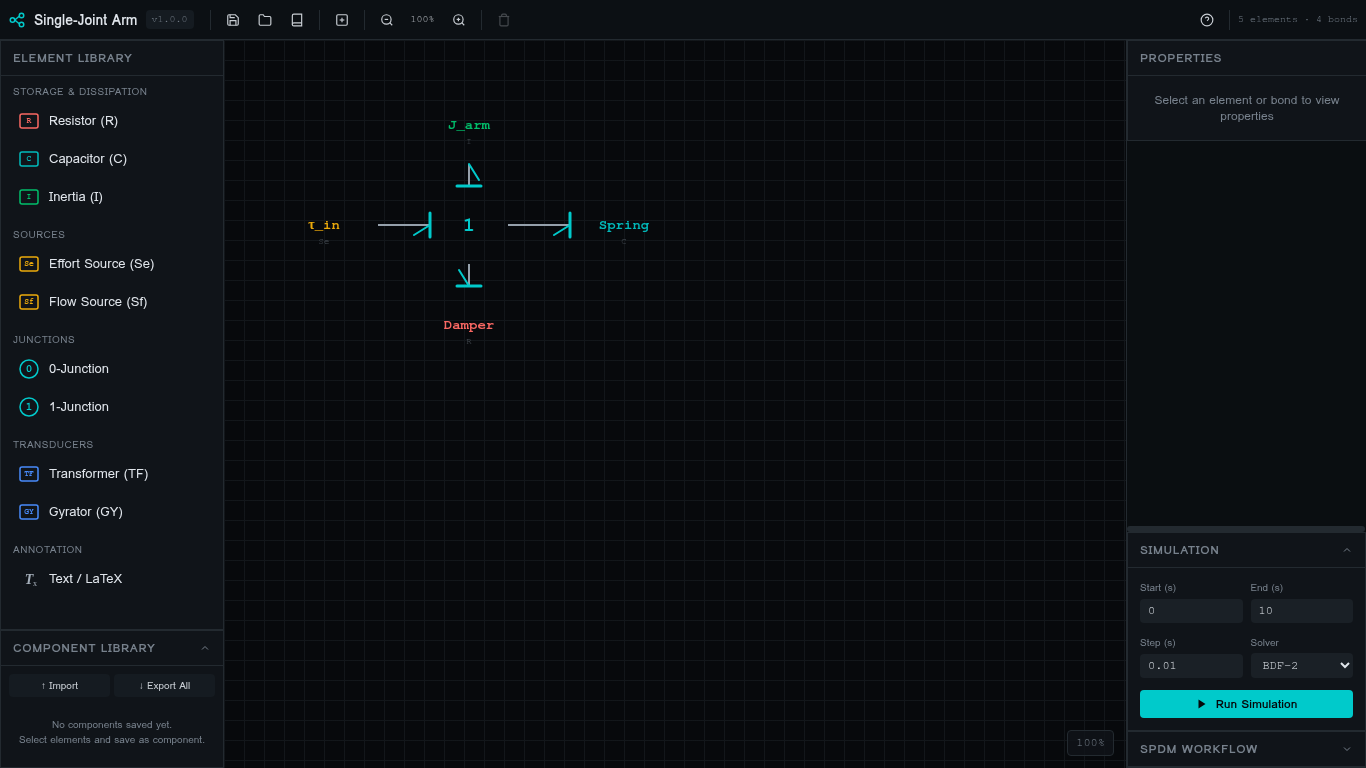Select the Inertia (I) element icon
This screenshot has width=1366, height=768.
point(29,197)
